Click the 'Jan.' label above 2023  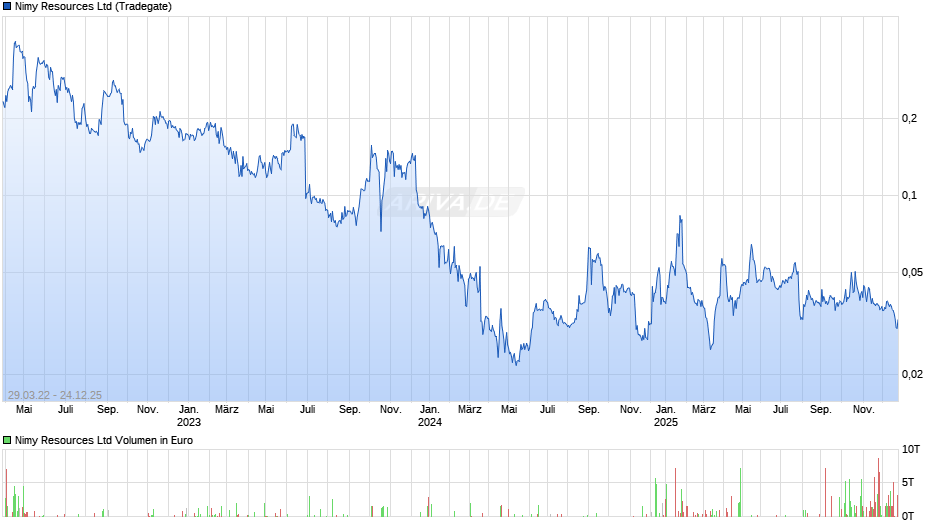pos(189,409)
